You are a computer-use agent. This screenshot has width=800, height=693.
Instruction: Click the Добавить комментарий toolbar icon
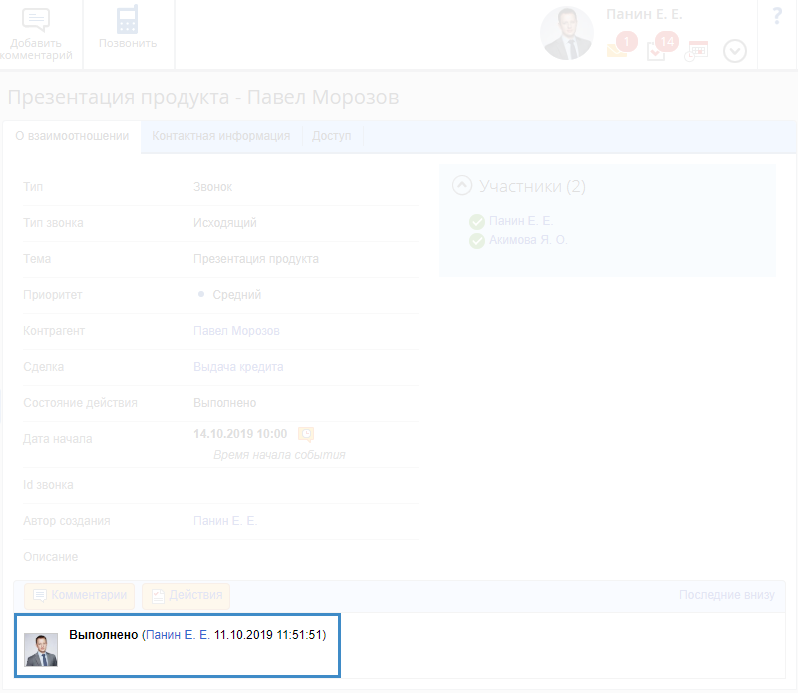(36, 22)
